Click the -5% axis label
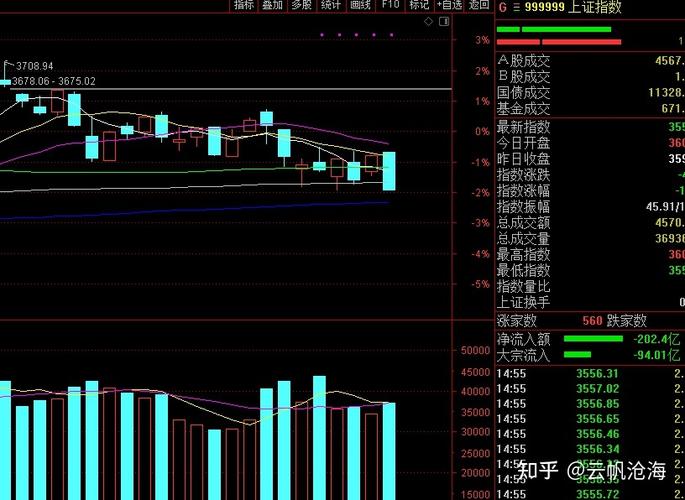The width and height of the screenshot is (685, 500). (481, 284)
